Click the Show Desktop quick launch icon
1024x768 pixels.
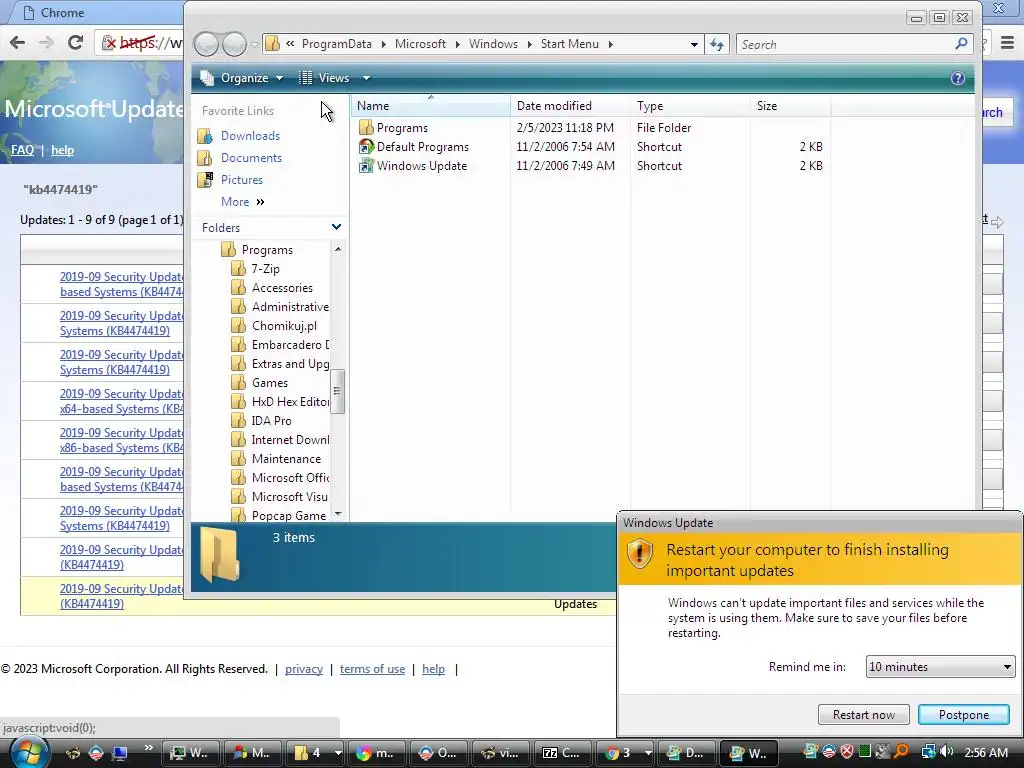coord(120,753)
